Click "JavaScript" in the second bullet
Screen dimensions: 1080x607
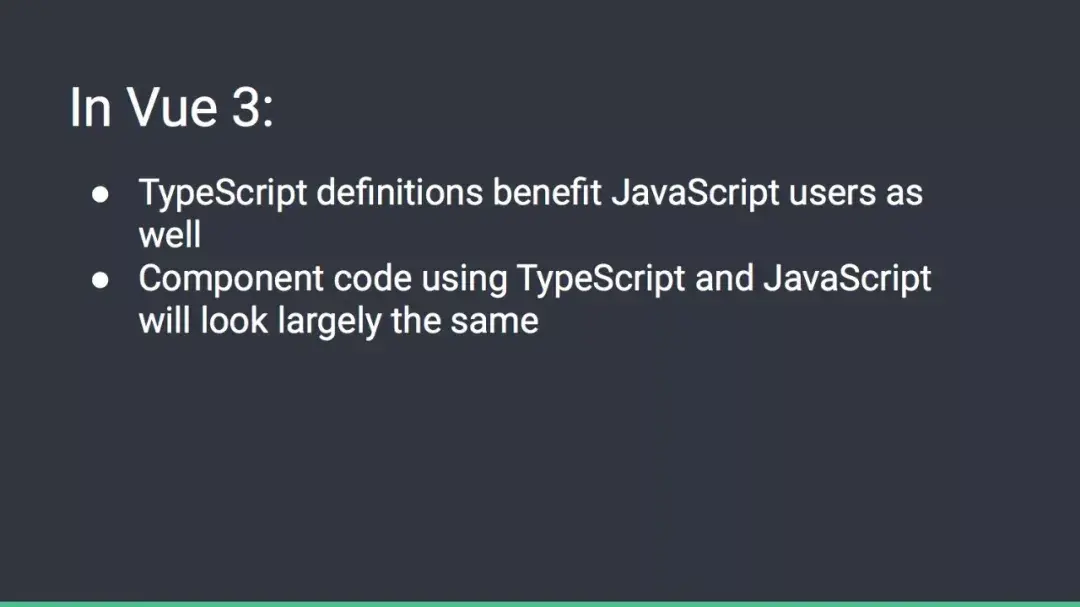(847, 278)
